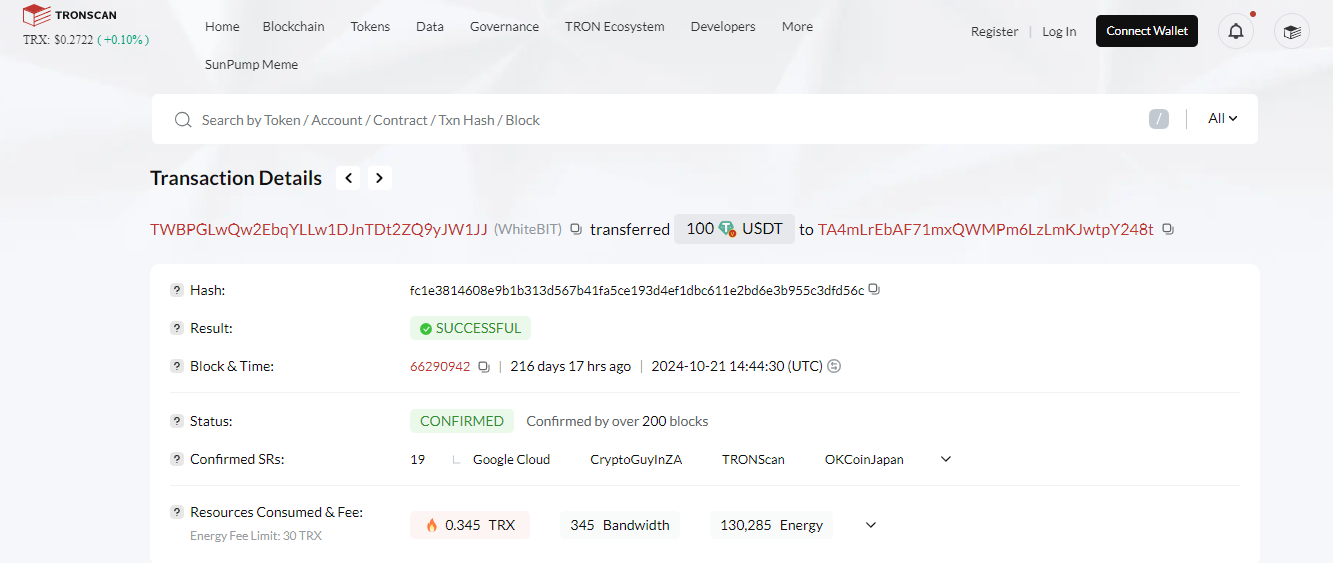Click the transaction hash string
The width and height of the screenshot is (1333, 563).
point(637,291)
